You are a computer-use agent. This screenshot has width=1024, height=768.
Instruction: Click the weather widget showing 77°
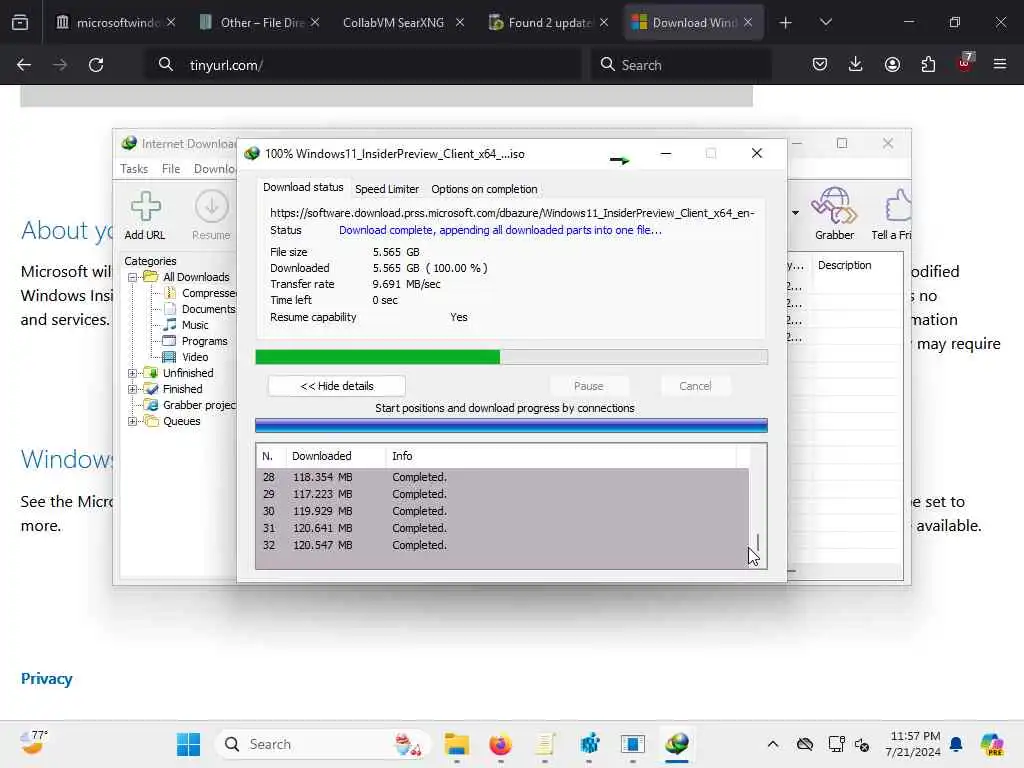[33, 743]
